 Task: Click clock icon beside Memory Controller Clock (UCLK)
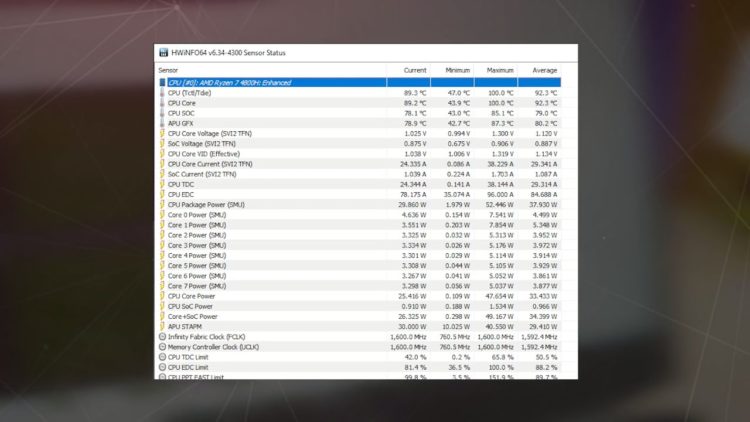tap(162, 347)
